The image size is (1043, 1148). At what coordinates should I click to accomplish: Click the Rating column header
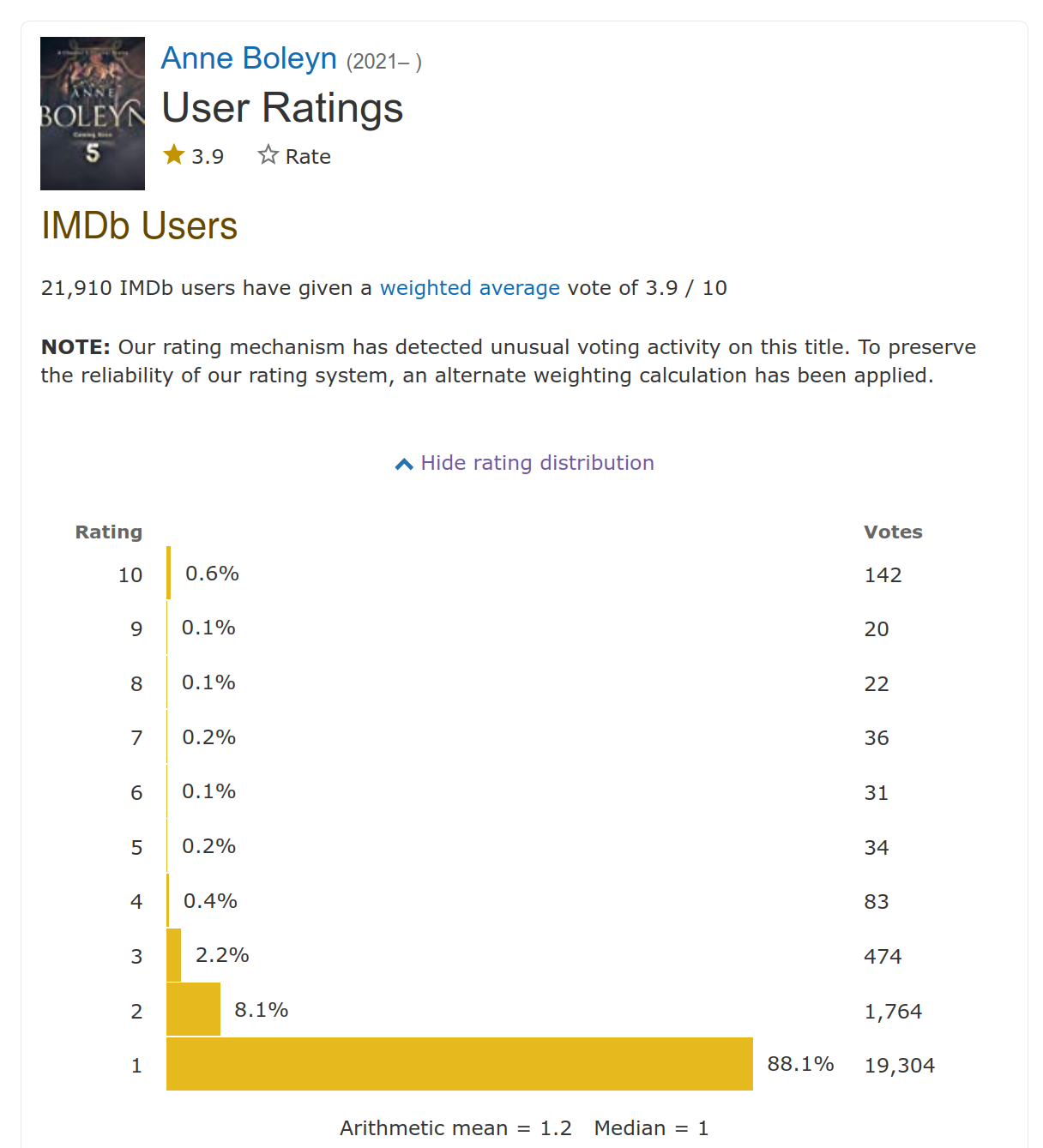(x=109, y=532)
